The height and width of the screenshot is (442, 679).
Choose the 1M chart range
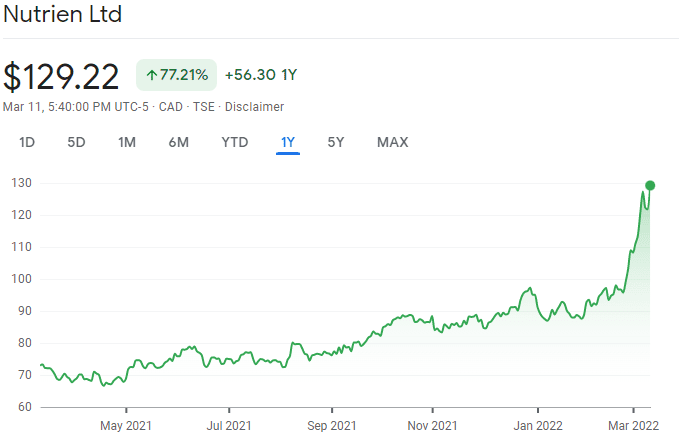127,142
